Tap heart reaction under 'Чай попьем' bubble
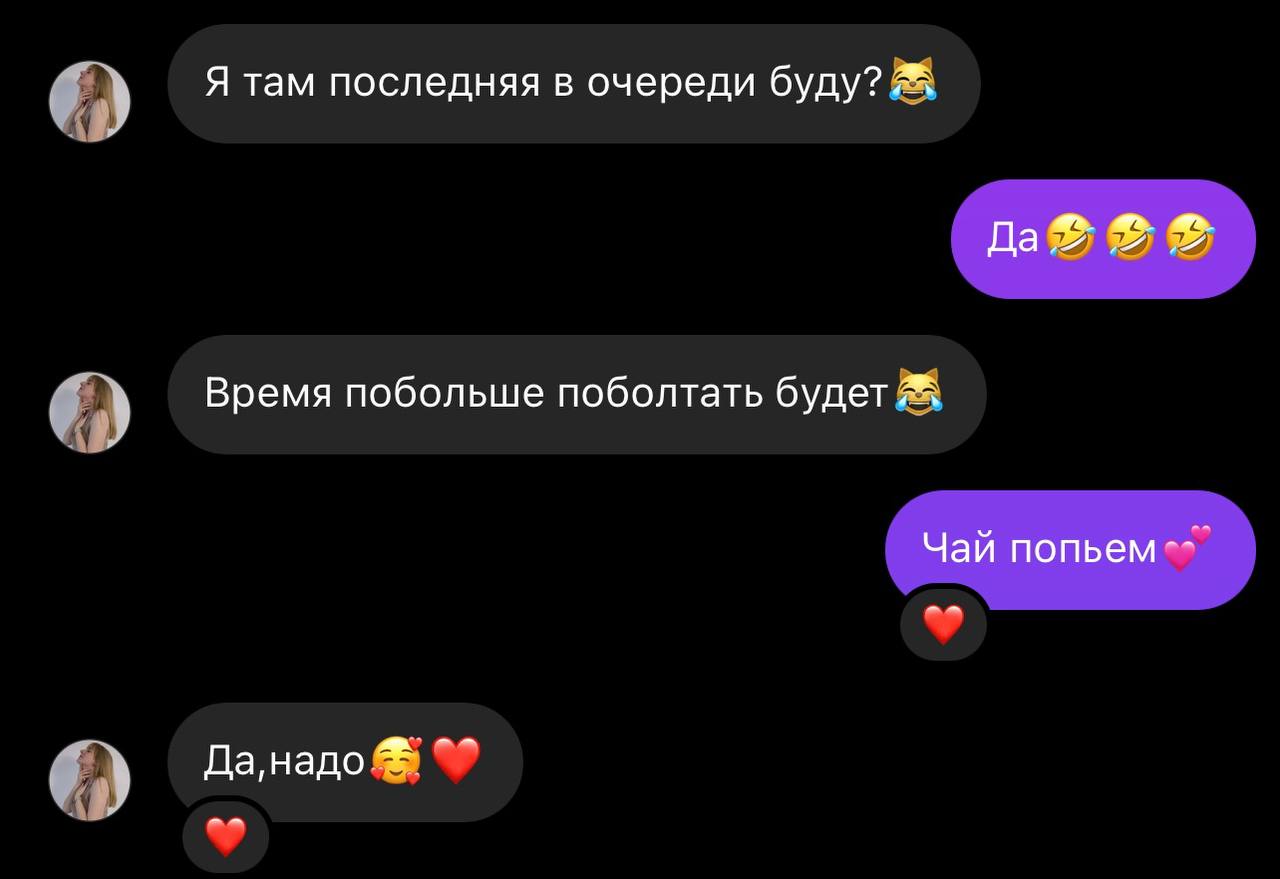The width and height of the screenshot is (1280, 879). pyautogui.click(x=943, y=625)
